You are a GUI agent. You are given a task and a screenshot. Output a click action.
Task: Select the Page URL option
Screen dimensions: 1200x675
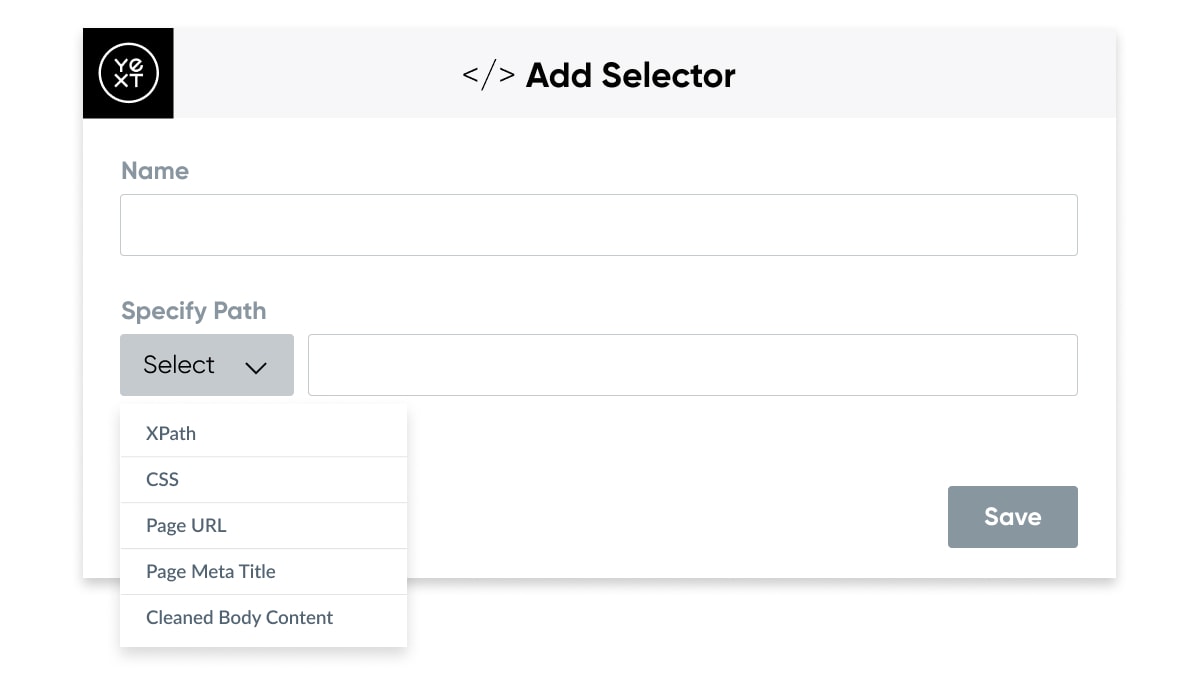[x=263, y=526]
